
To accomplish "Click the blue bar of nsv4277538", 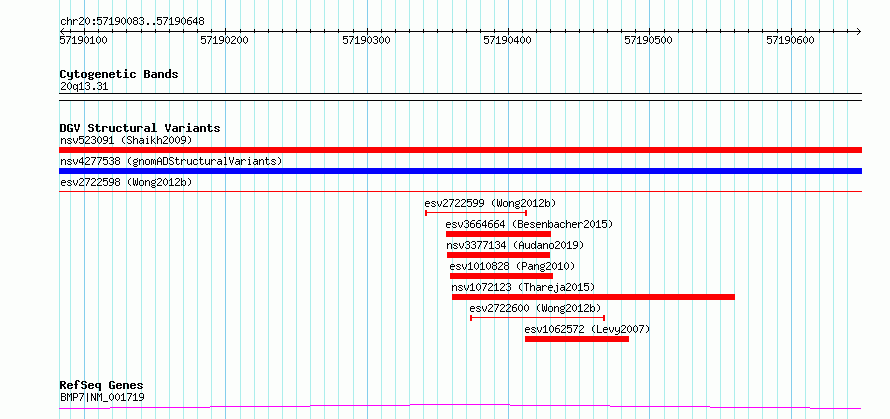I will pos(460,171).
